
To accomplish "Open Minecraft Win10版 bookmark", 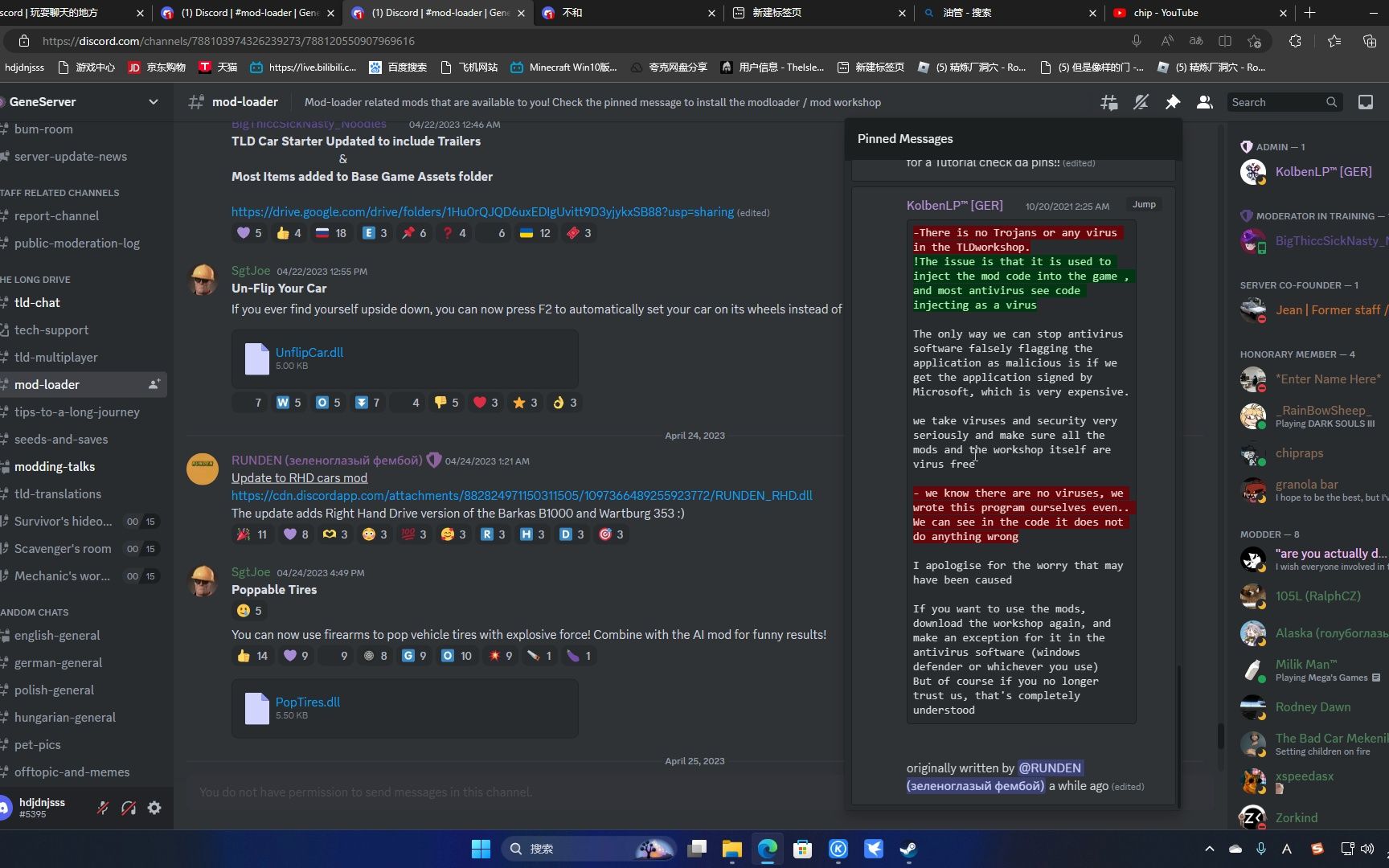I will pyautogui.click(x=563, y=68).
